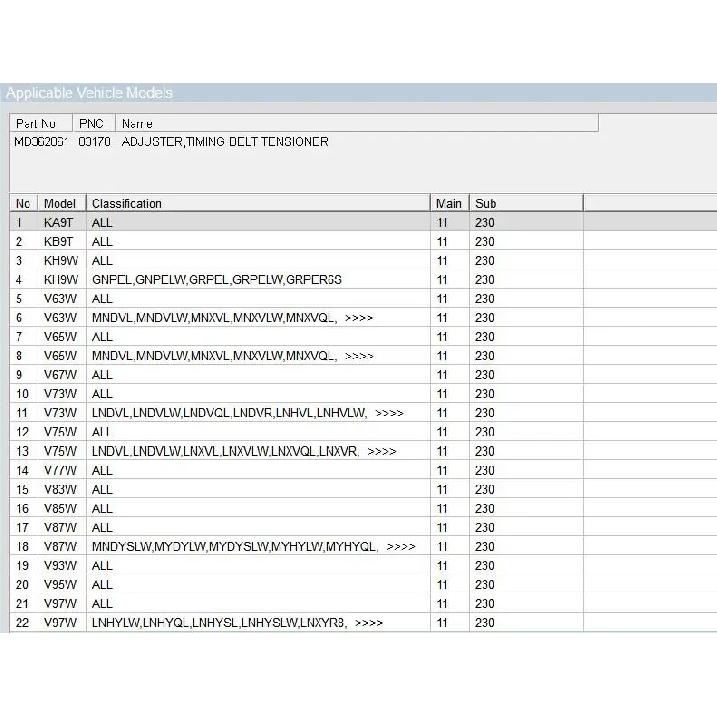Click the classification starting GNPEL,GNPELW
The height and width of the screenshot is (717, 717).
point(217,280)
